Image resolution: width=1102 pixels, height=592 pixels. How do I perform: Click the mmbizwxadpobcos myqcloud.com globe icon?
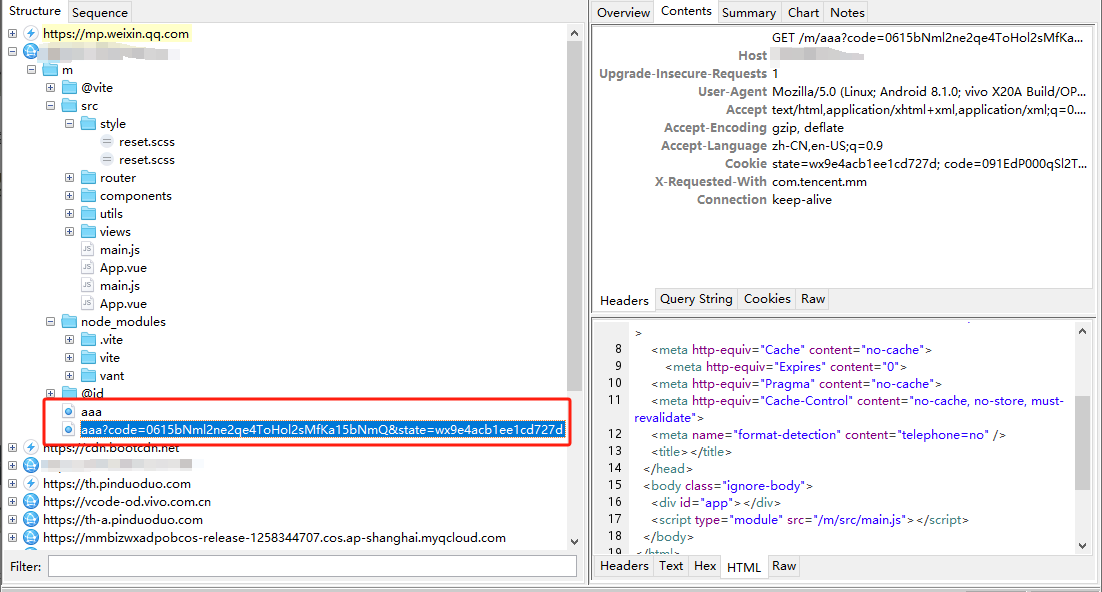pyautogui.click(x=31, y=537)
